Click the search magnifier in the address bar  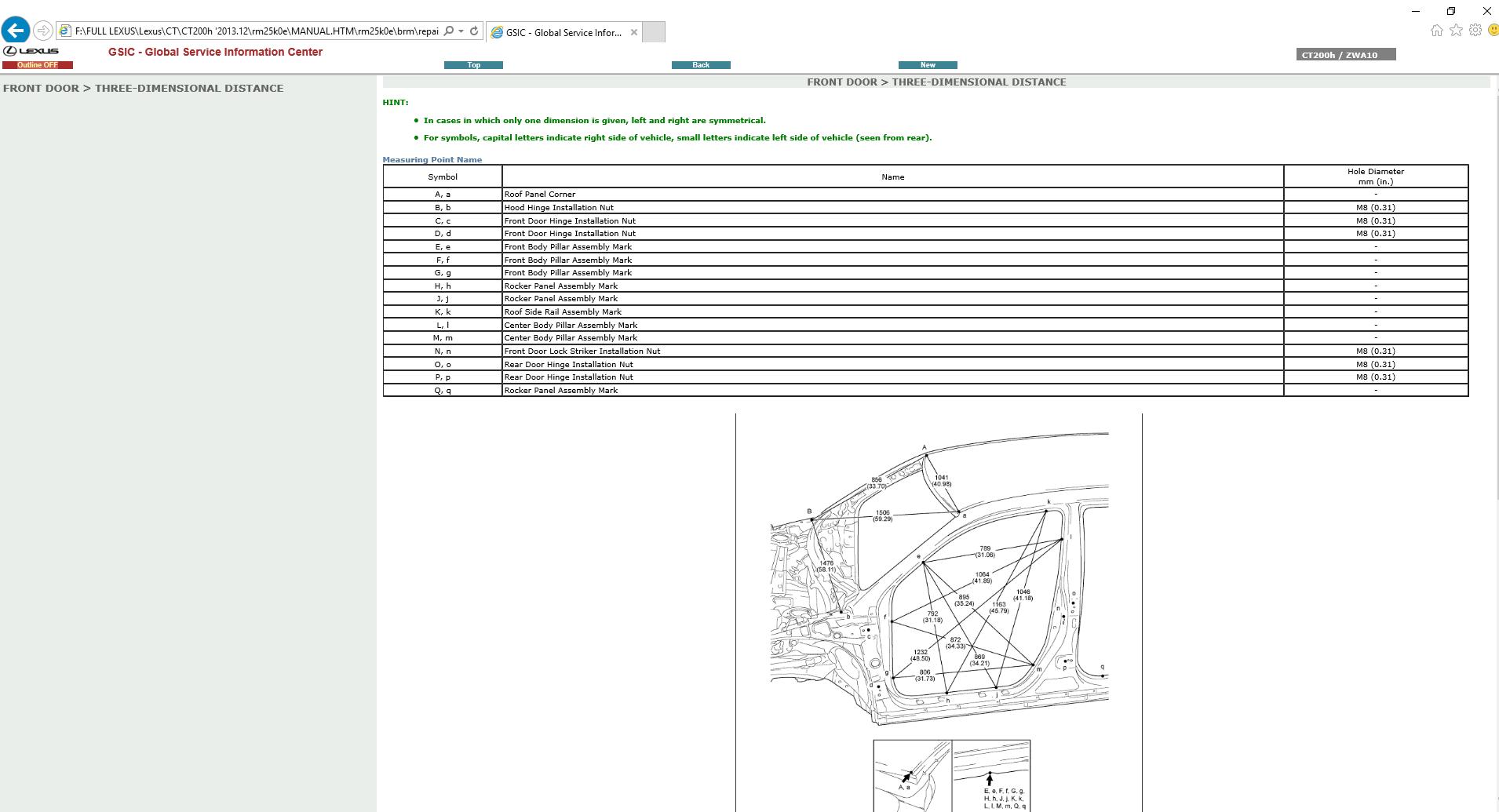click(447, 31)
